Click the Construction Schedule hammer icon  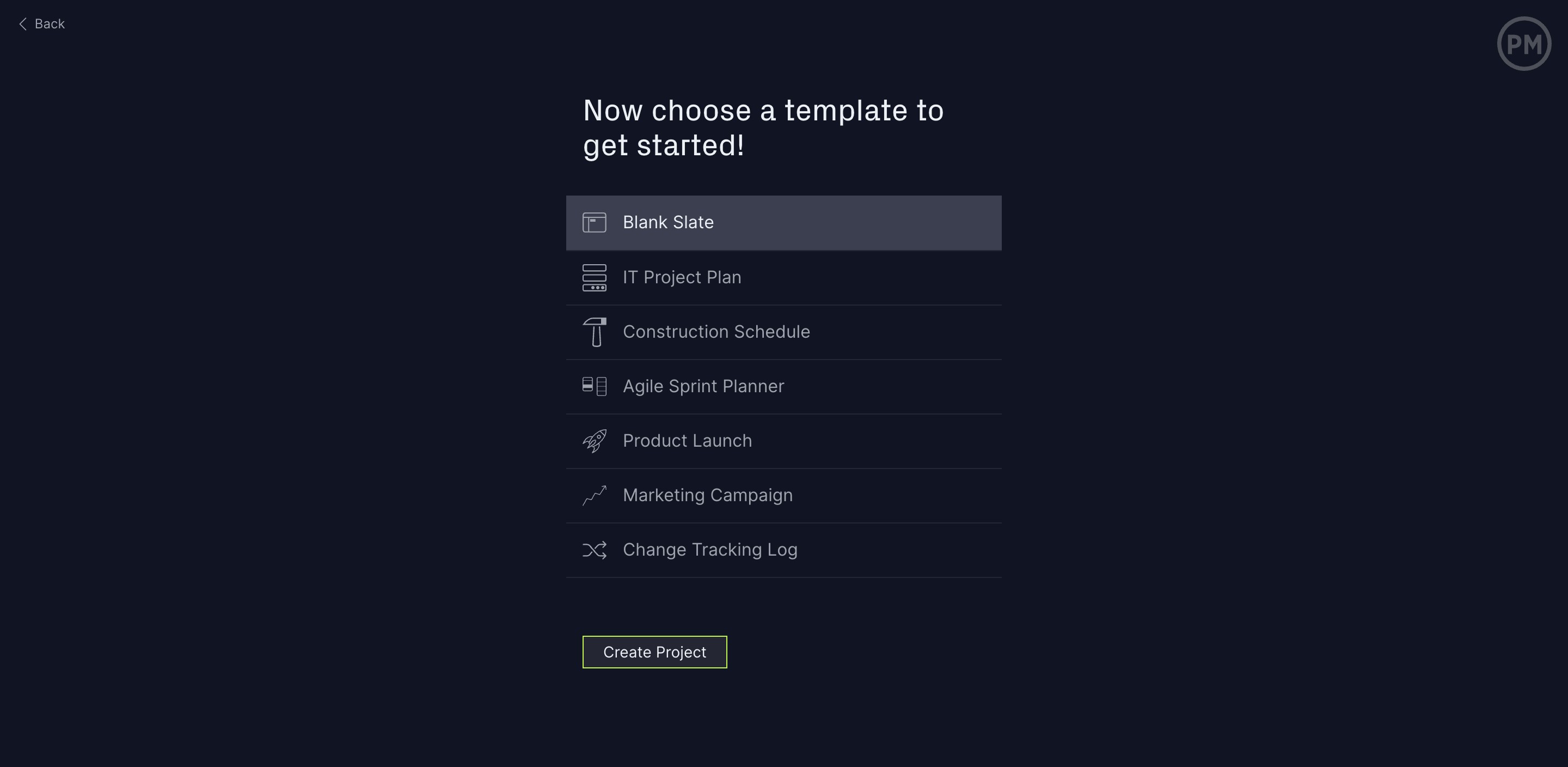(x=595, y=332)
